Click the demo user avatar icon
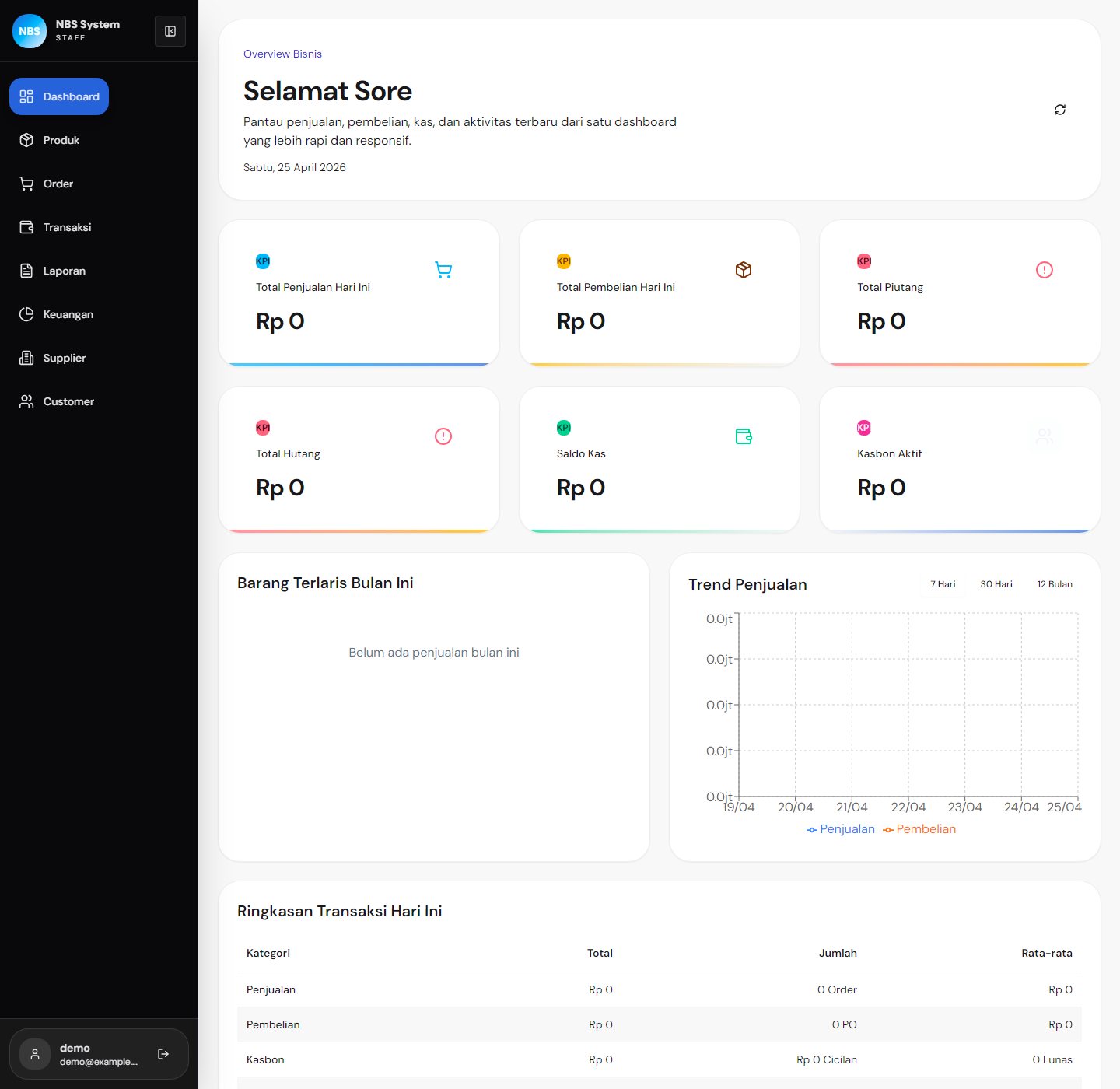The height and width of the screenshot is (1089, 1120). tap(35, 1054)
